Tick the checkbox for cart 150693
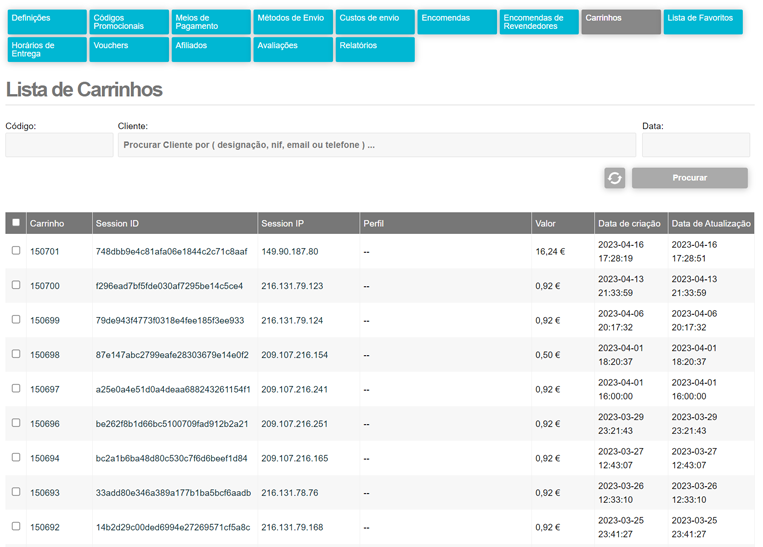This screenshot has height=547, width=763. [x=16, y=492]
